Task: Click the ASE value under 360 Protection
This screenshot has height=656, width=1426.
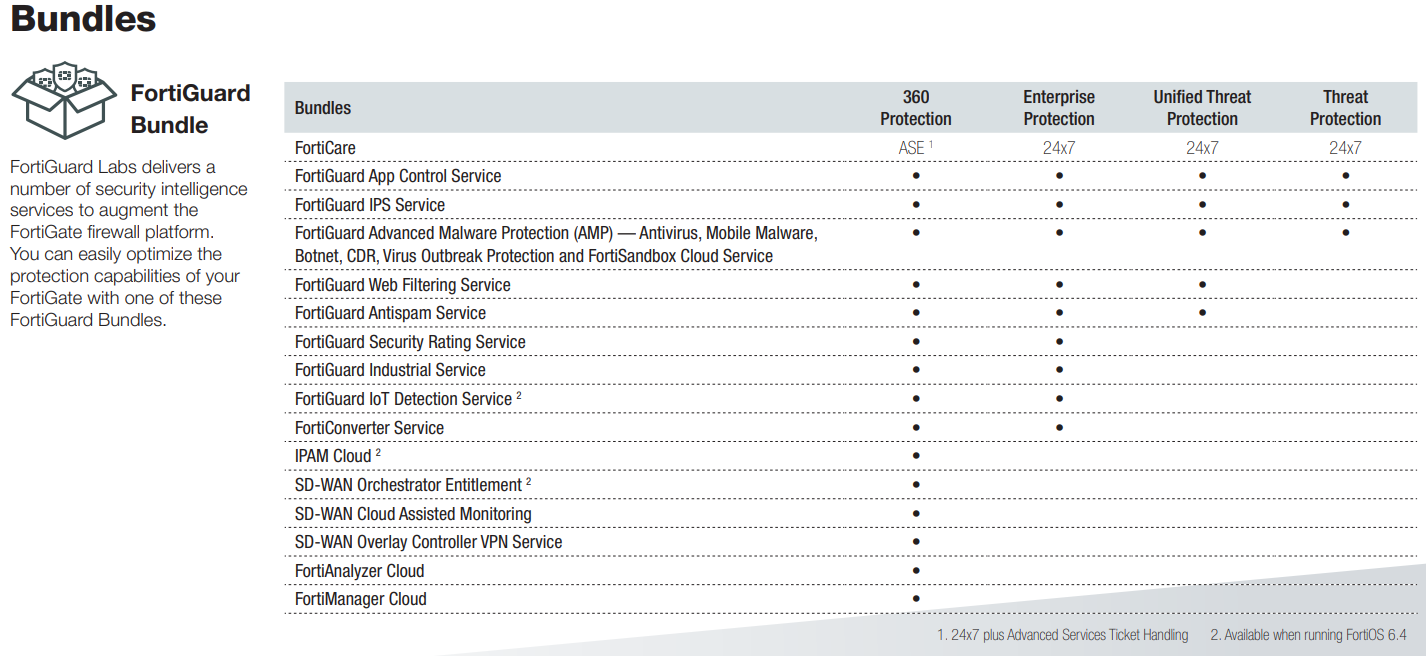Action: tap(913, 148)
